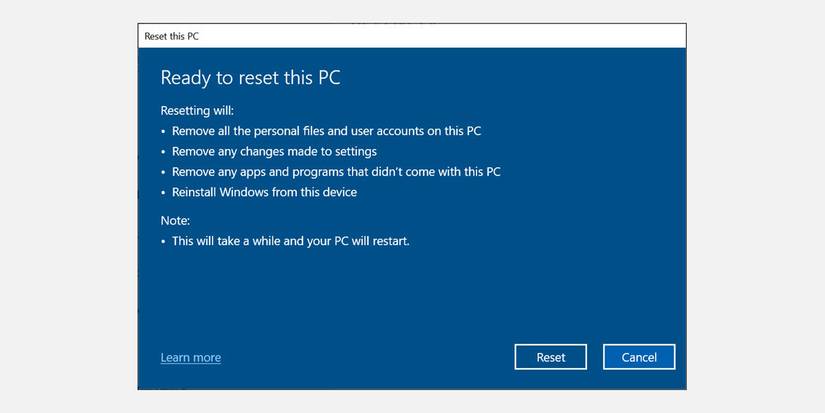Click the 'Reset this PC' window title text
The image size is (825, 413).
pyautogui.click(x=172, y=36)
